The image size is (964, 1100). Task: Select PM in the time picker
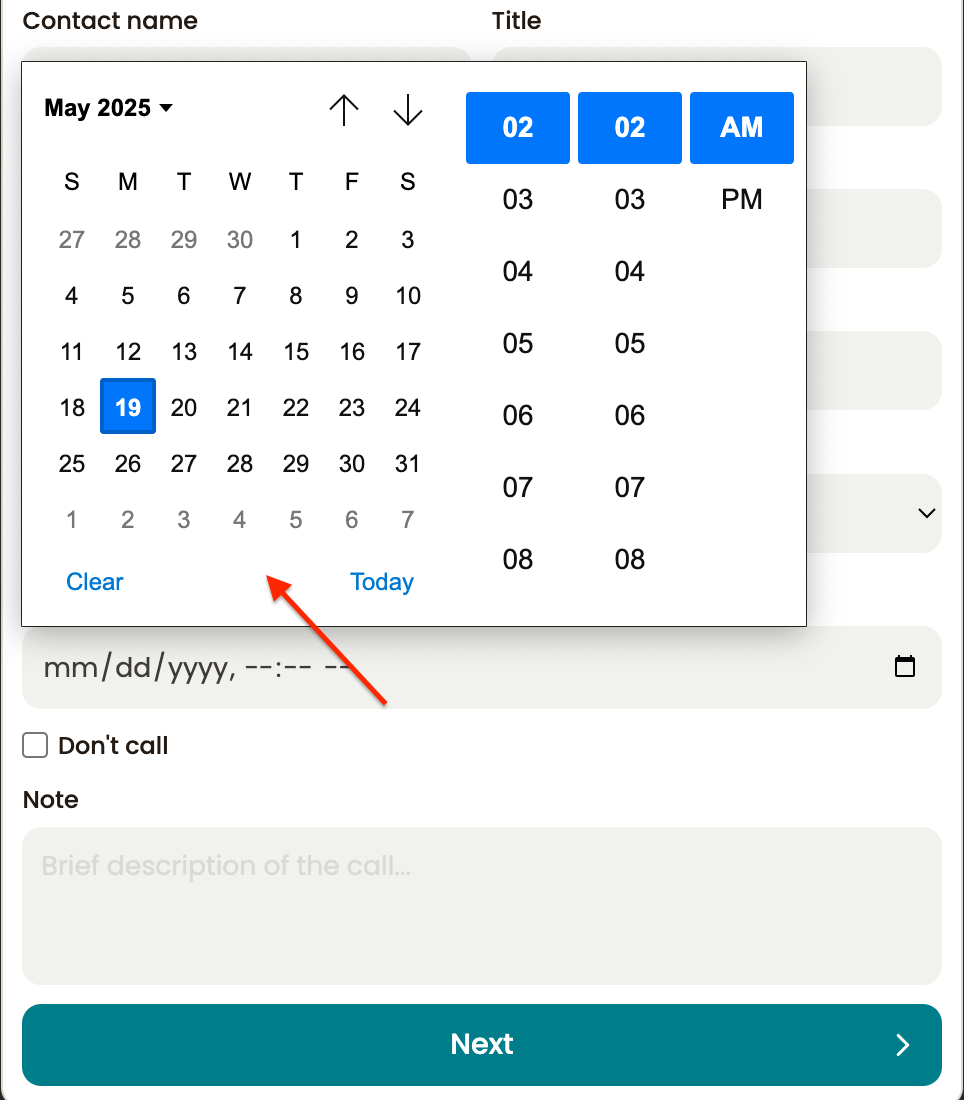(x=742, y=199)
